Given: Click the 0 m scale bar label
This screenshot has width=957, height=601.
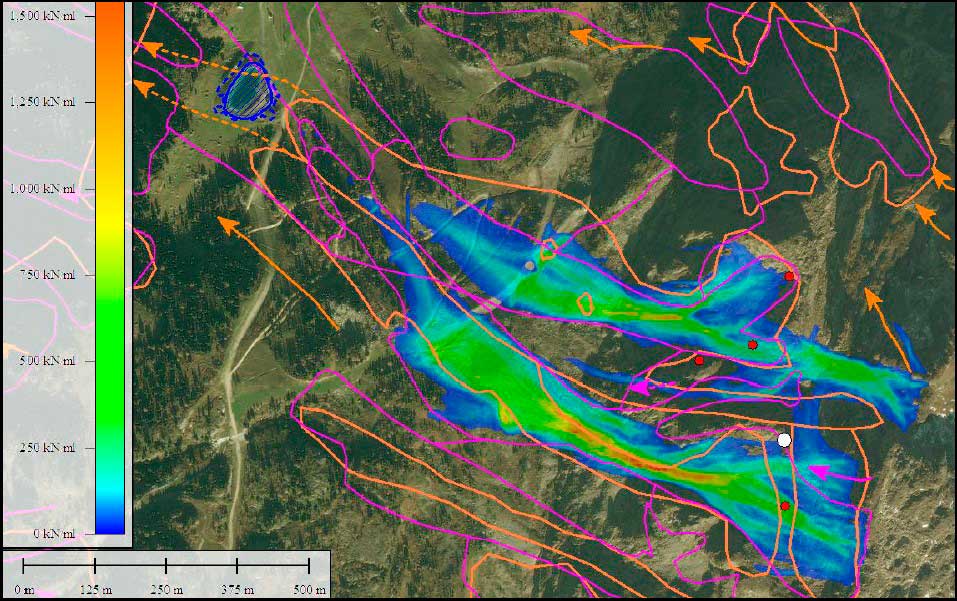Looking at the screenshot, I should 24,589.
